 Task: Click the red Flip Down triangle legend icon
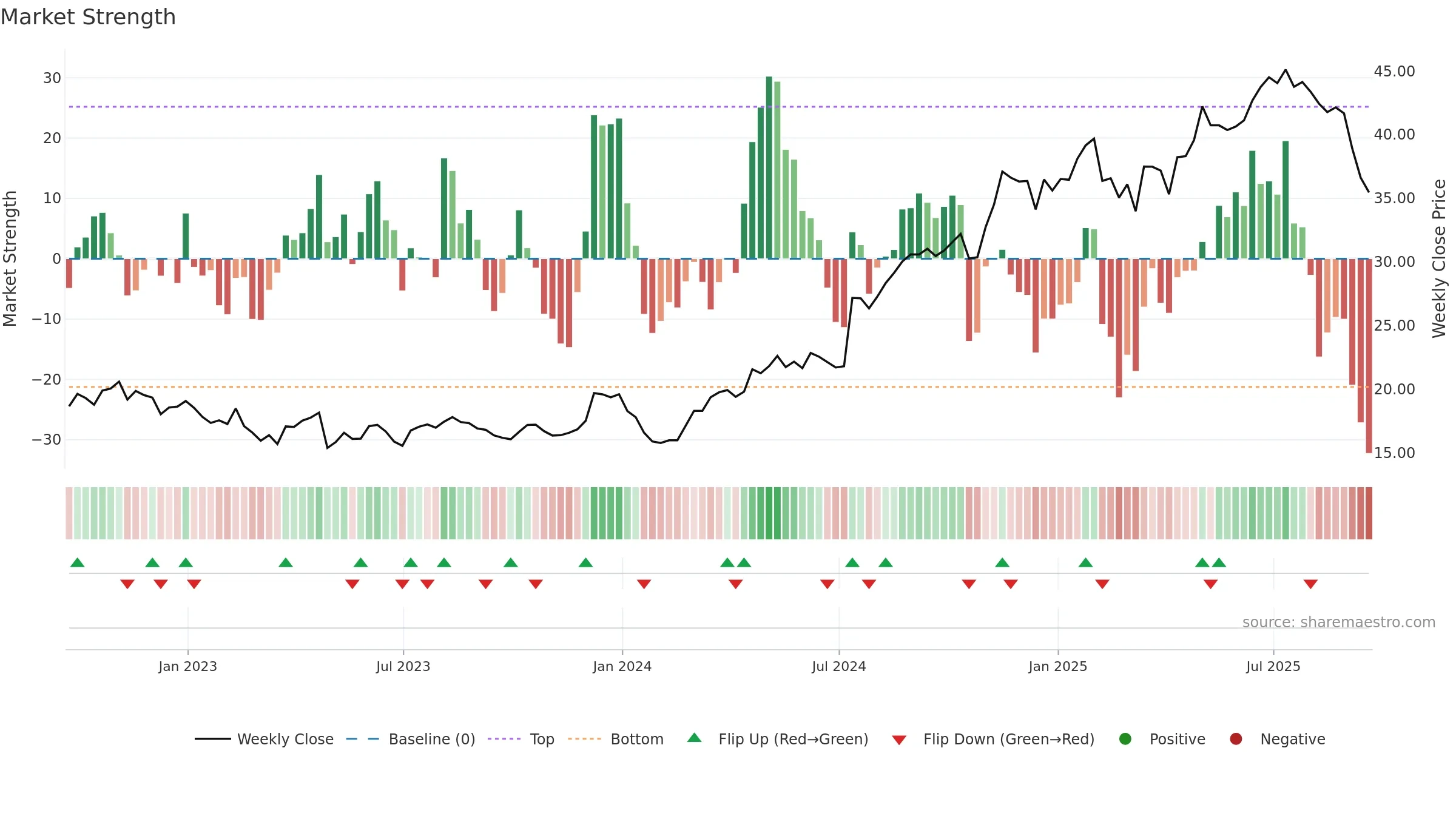click(x=899, y=740)
